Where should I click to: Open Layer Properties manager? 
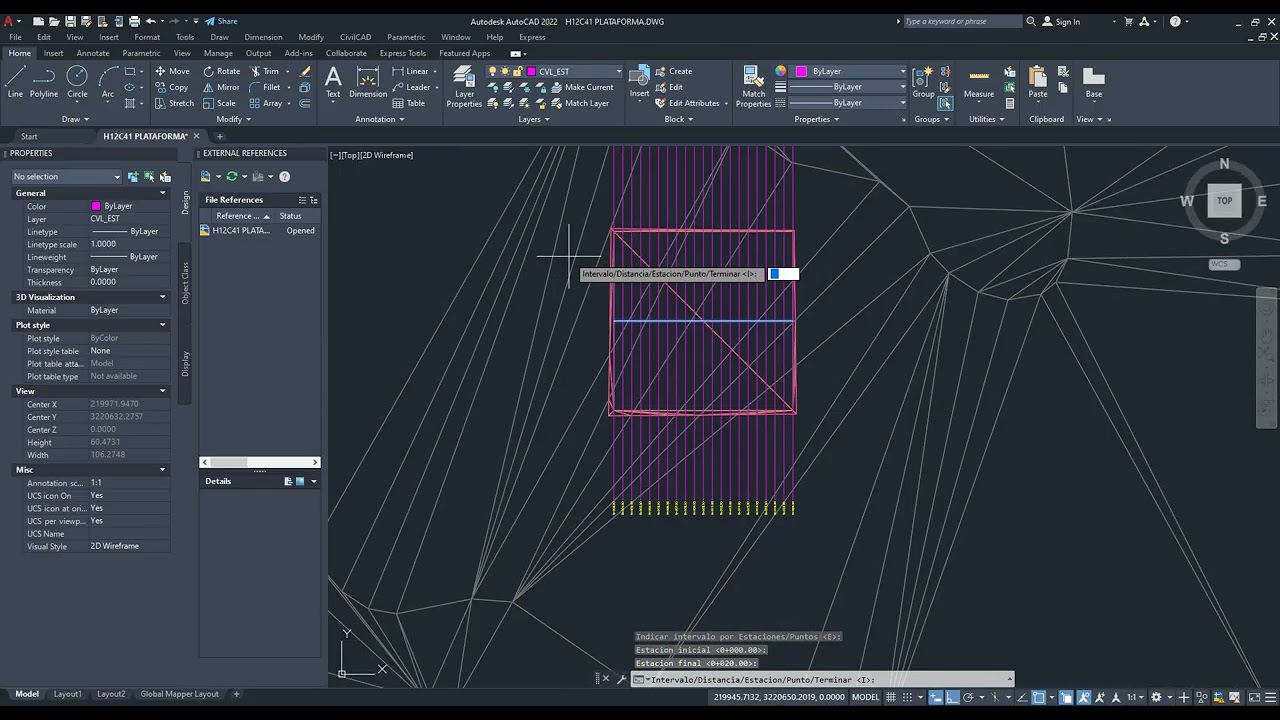tap(464, 87)
